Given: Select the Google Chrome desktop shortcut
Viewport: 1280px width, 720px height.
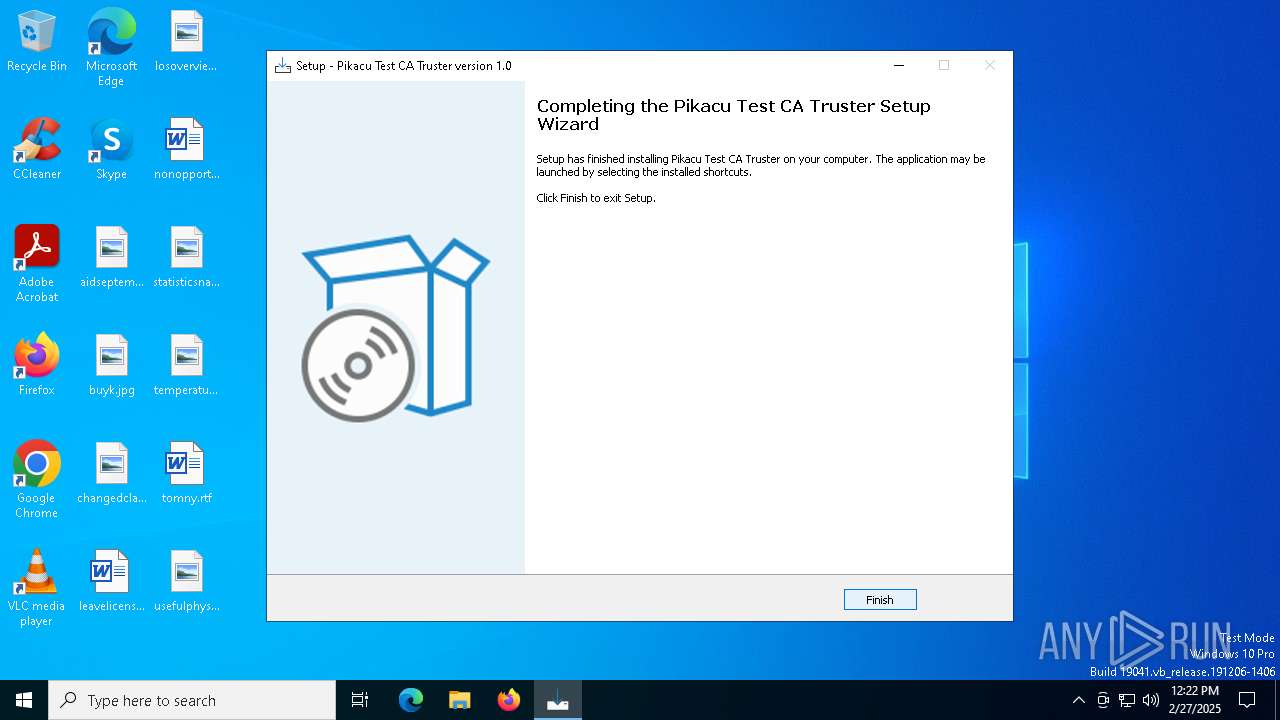Looking at the screenshot, I should pos(37,480).
